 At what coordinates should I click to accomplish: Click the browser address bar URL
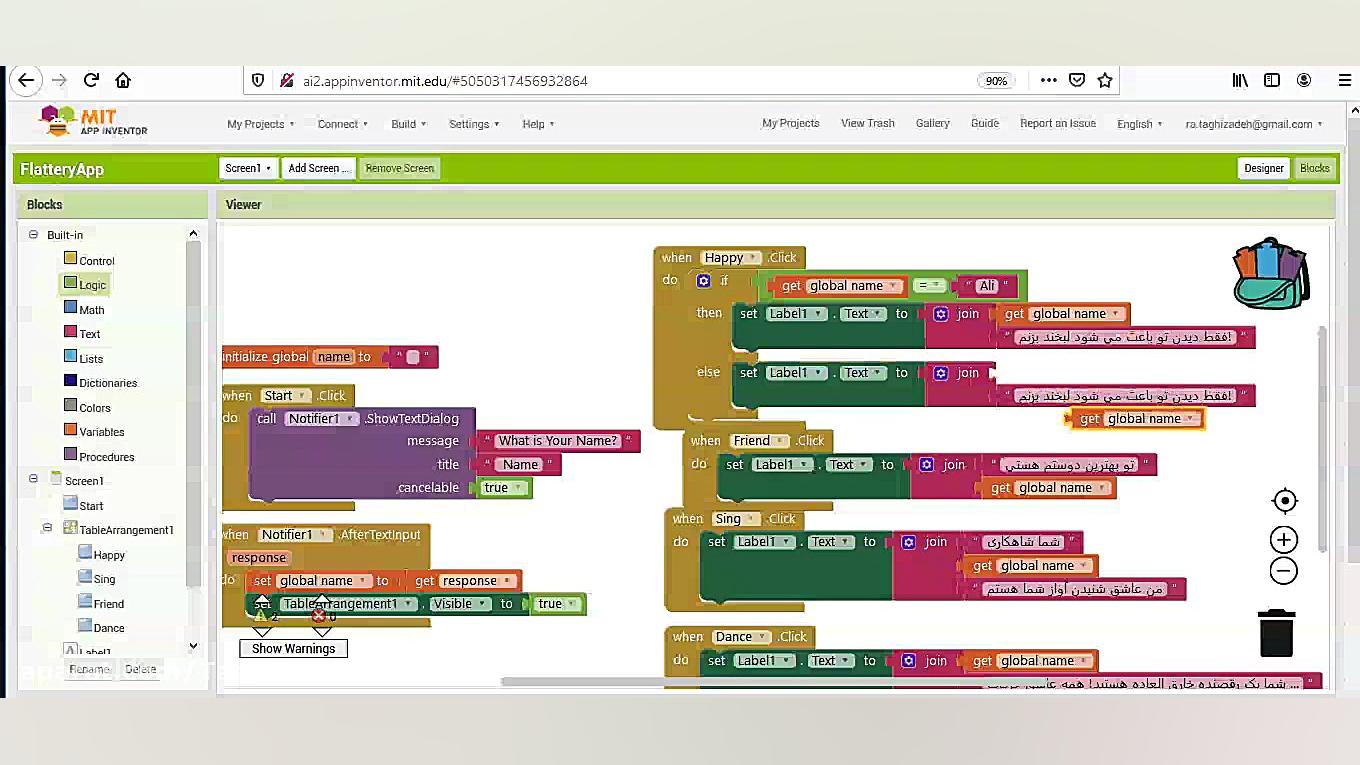[445, 81]
